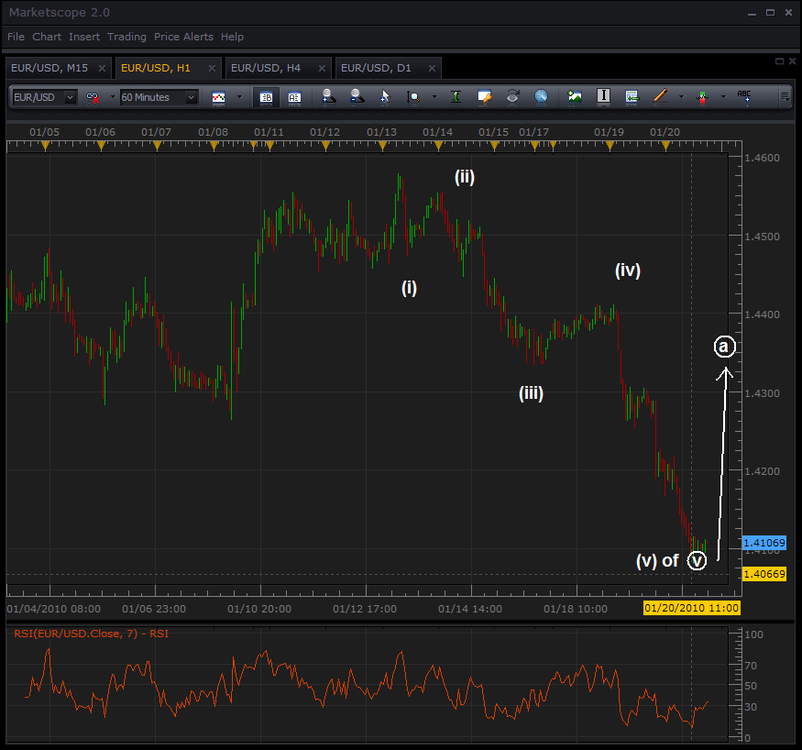Click the boxed letter I toolbar icon

coord(604,97)
